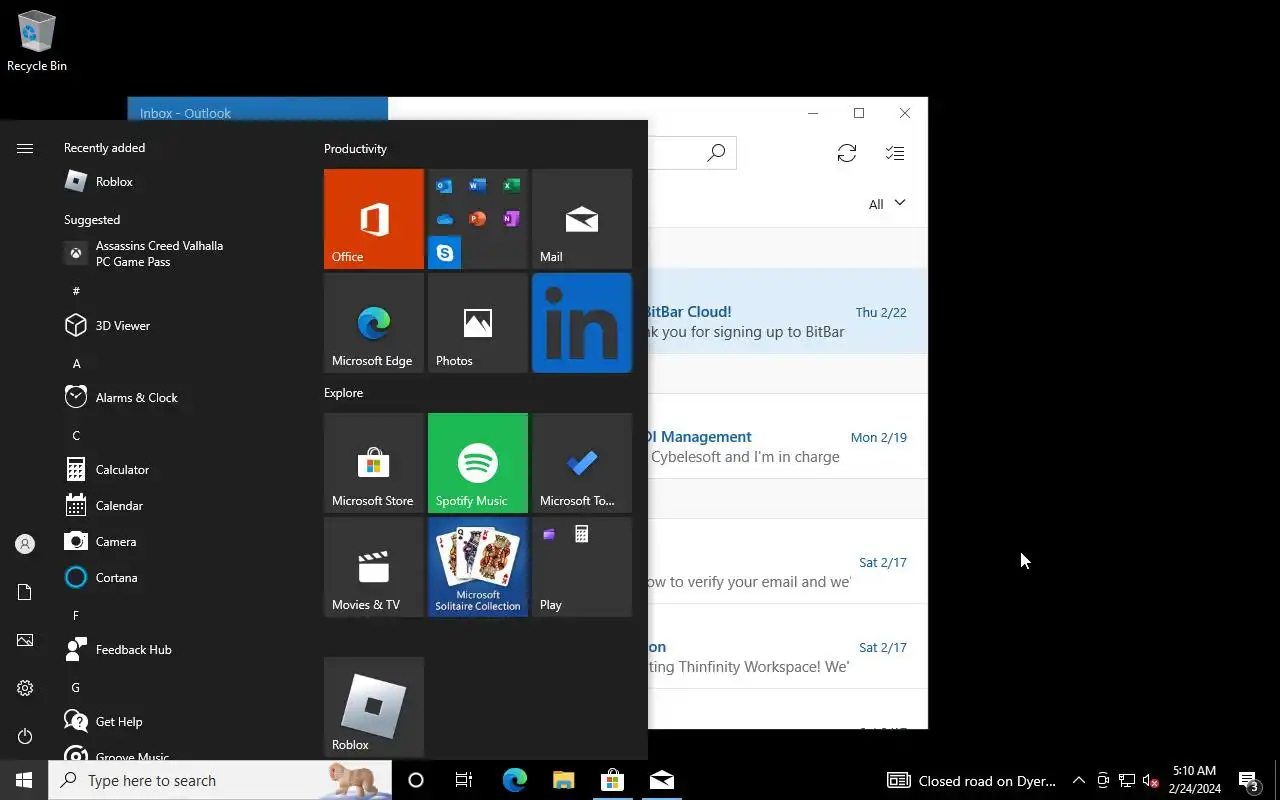This screenshot has height=800, width=1280.
Task: Open Word in the Office group tile
Action: click(478, 185)
